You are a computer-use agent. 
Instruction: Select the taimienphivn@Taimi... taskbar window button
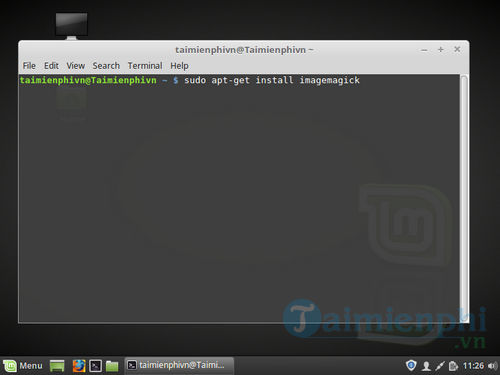(x=179, y=365)
